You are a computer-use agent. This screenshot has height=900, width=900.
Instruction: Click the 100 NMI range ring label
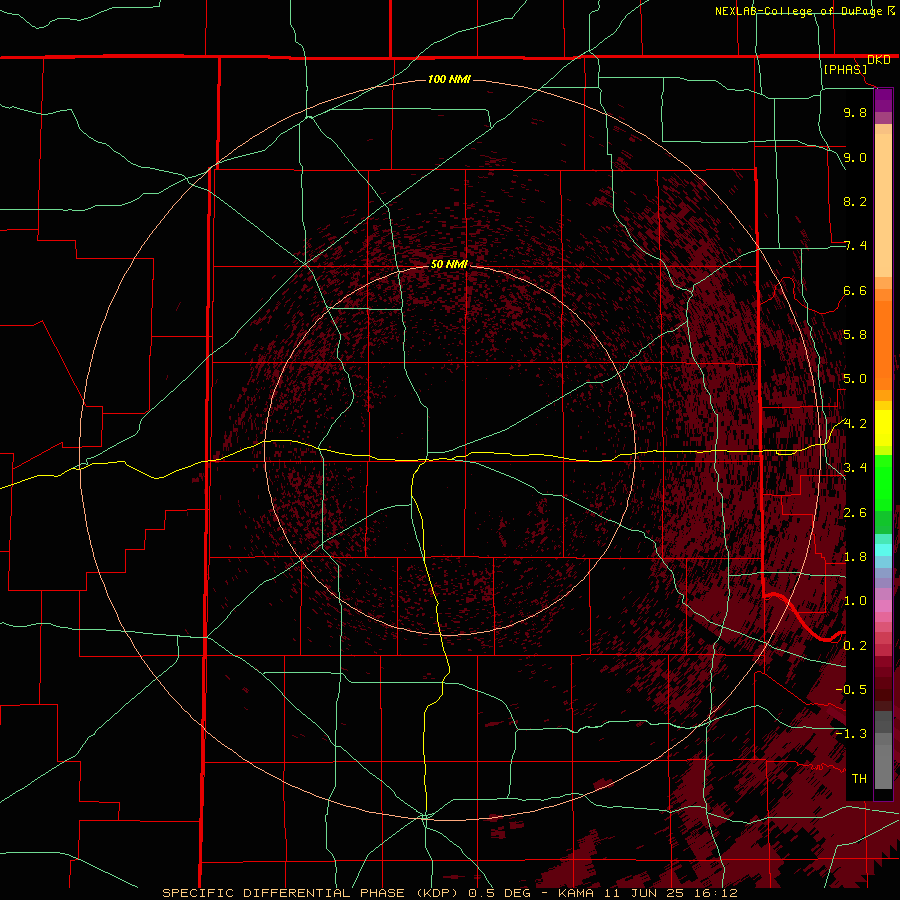[x=449, y=79]
